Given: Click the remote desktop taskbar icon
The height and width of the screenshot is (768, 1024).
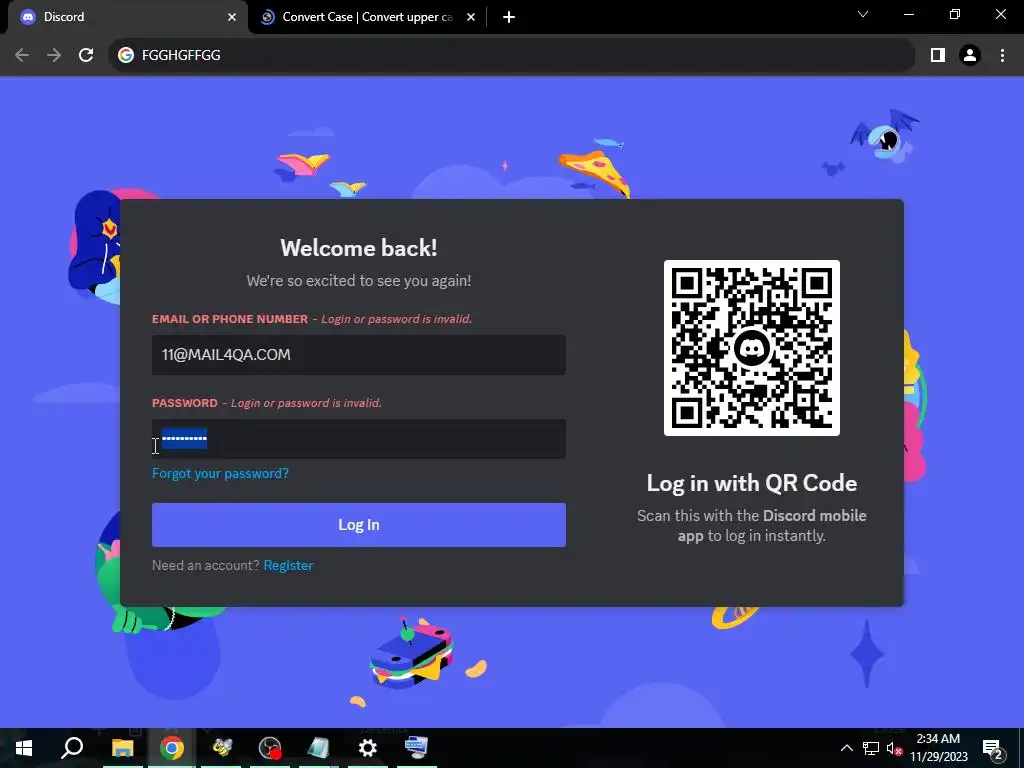Looking at the screenshot, I should click(x=417, y=748).
